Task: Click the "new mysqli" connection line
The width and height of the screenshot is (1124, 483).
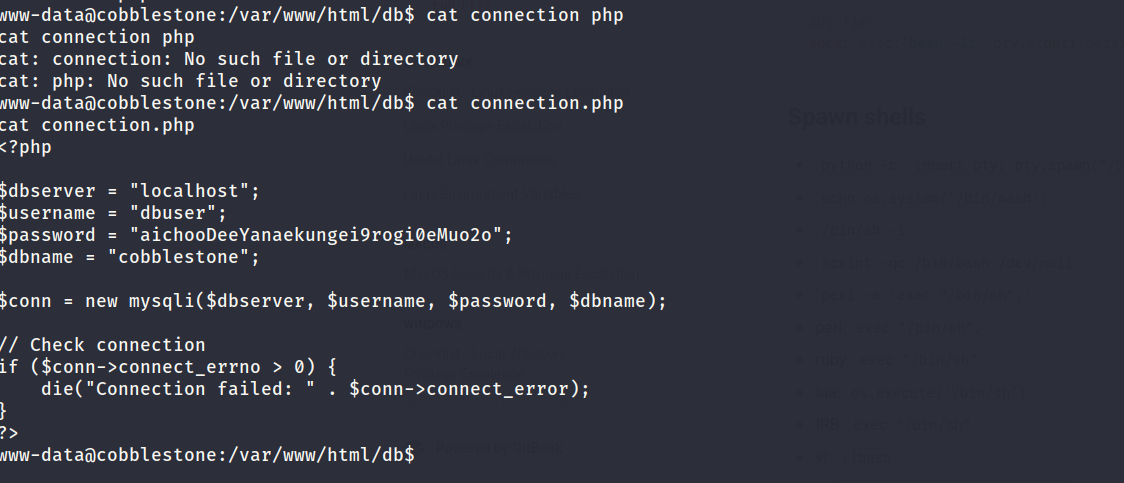Action: [333, 301]
